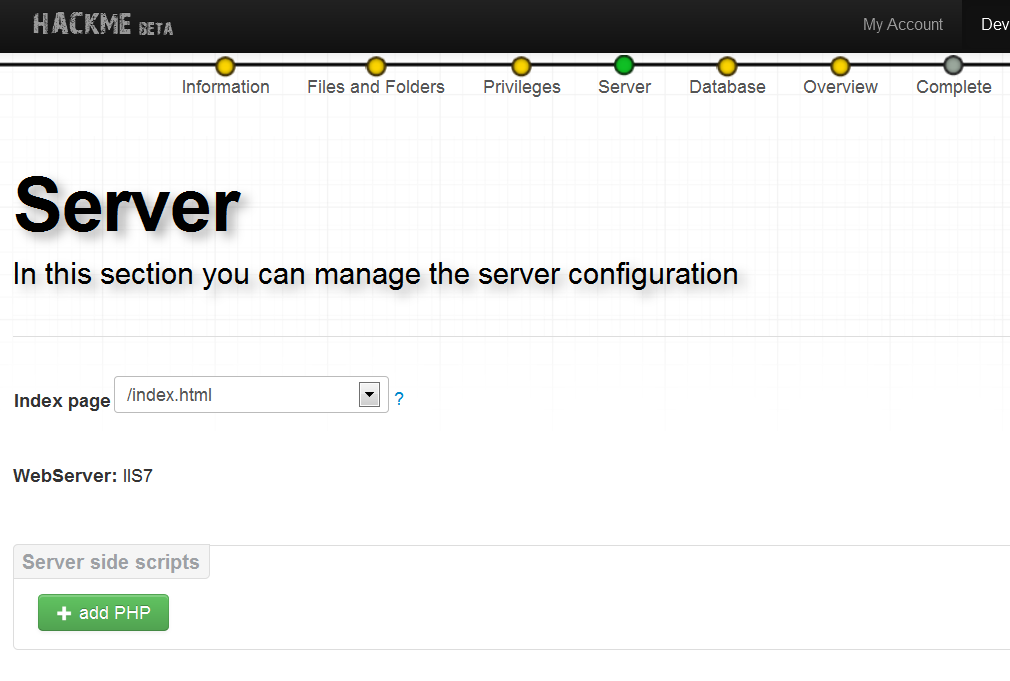Click the large Server page heading
This screenshot has height=681, width=1010.
[x=127, y=206]
